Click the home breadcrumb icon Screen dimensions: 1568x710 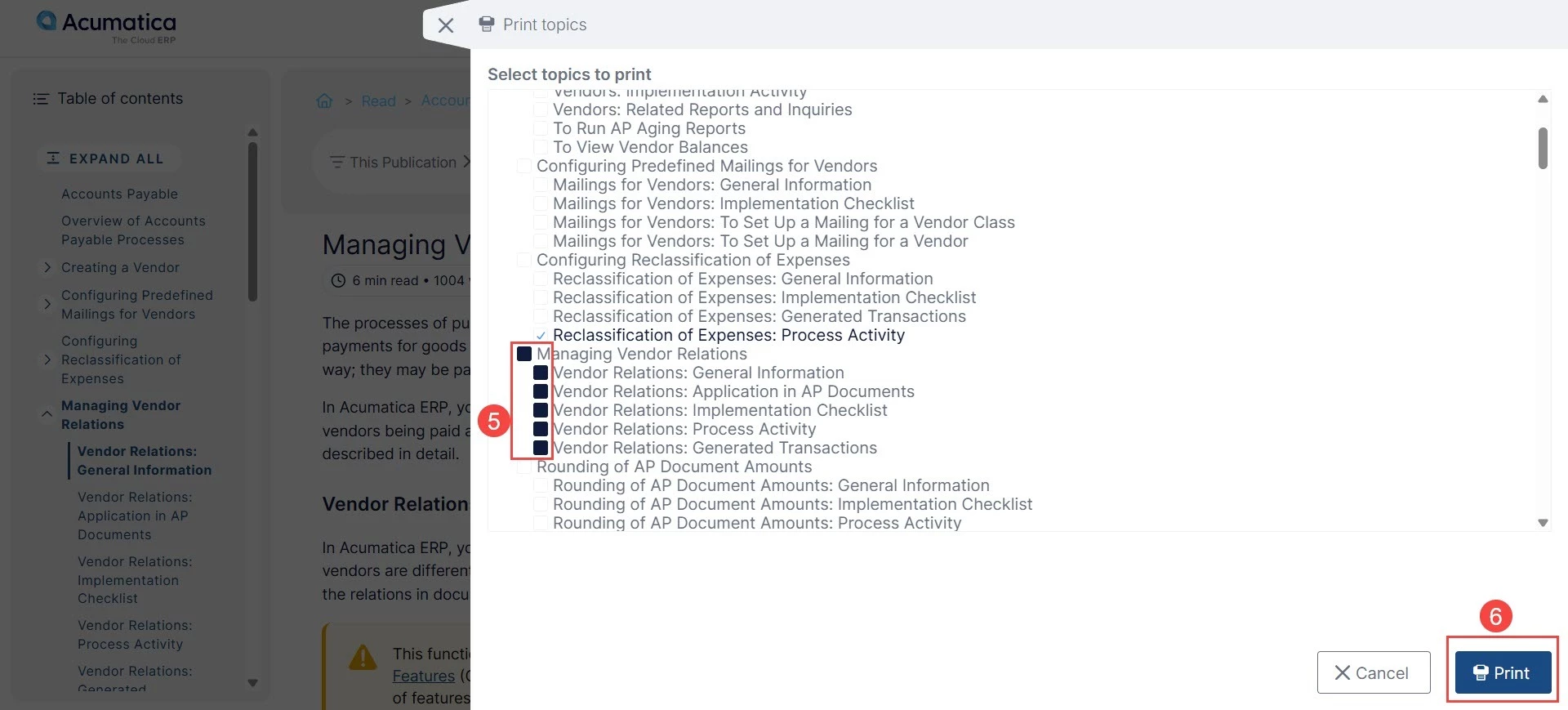[x=324, y=100]
